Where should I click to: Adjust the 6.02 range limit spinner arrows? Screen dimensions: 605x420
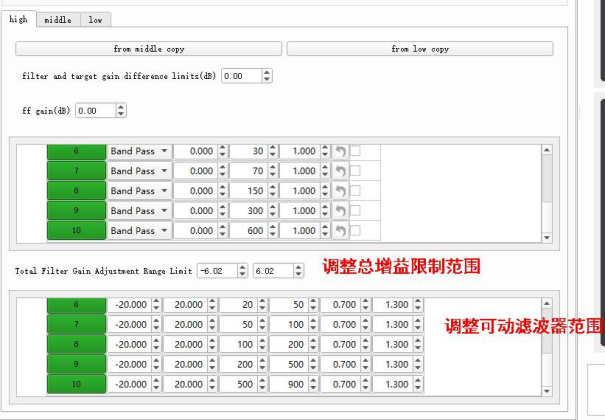click(x=298, y=271)
